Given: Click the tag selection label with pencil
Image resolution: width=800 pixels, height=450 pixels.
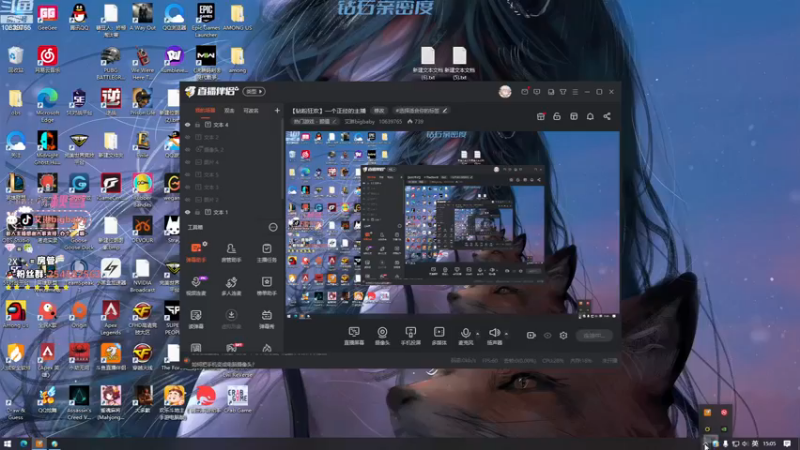Looking at the screenshot, I should tap(421, 111).
